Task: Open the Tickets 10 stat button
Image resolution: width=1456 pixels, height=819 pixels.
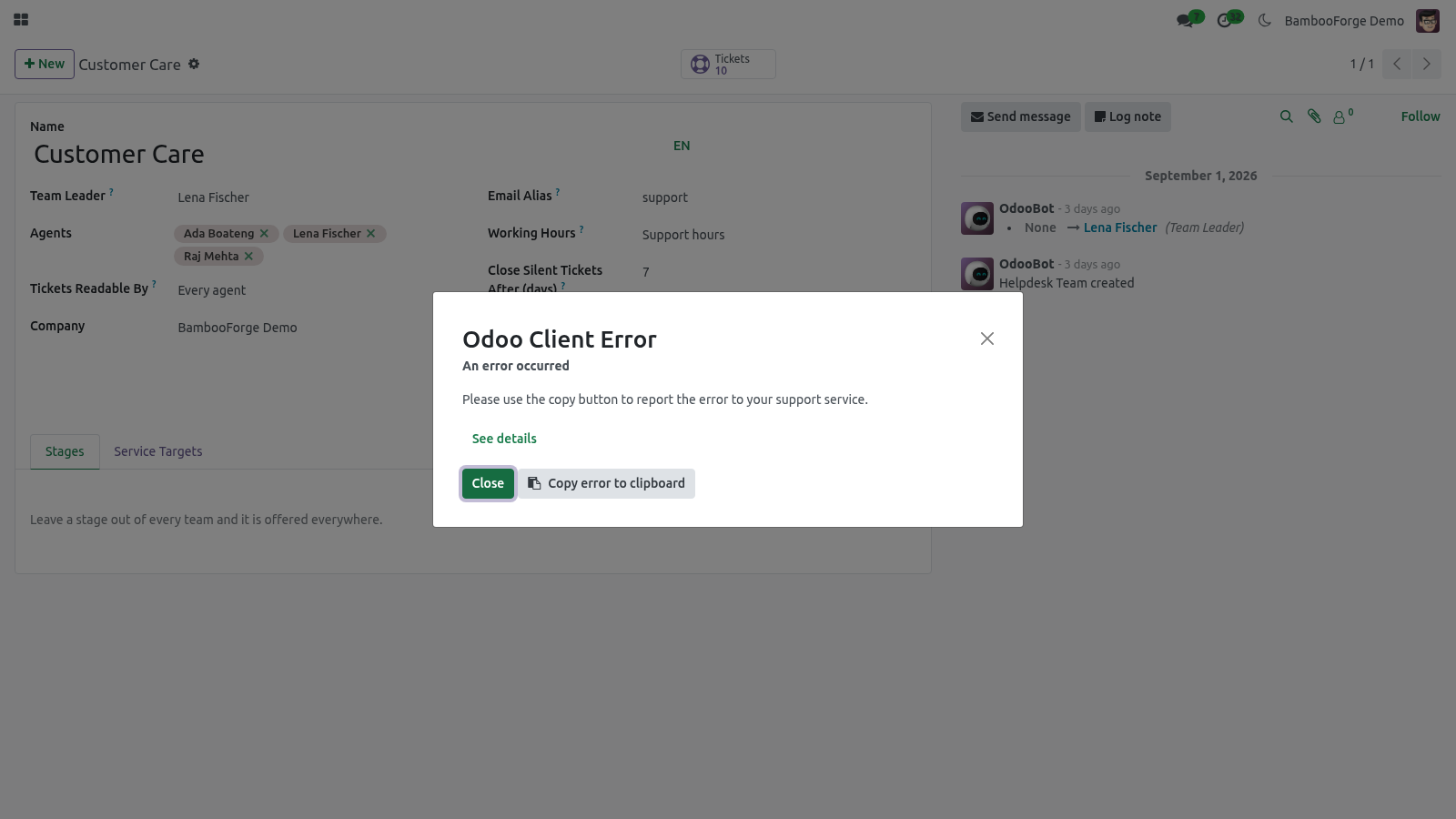Action: coord(728,64)
